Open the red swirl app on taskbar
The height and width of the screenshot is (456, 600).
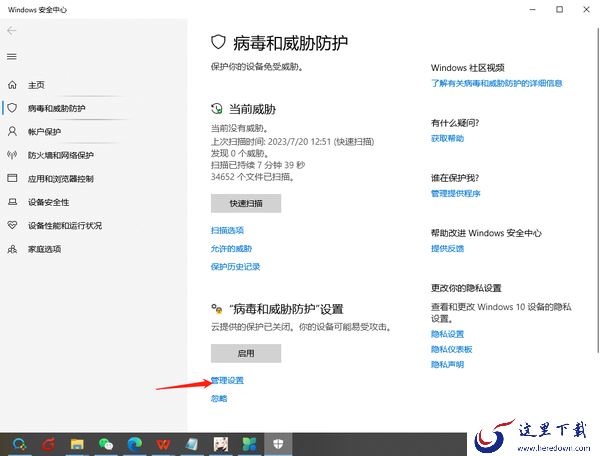(x=49, y=444)
